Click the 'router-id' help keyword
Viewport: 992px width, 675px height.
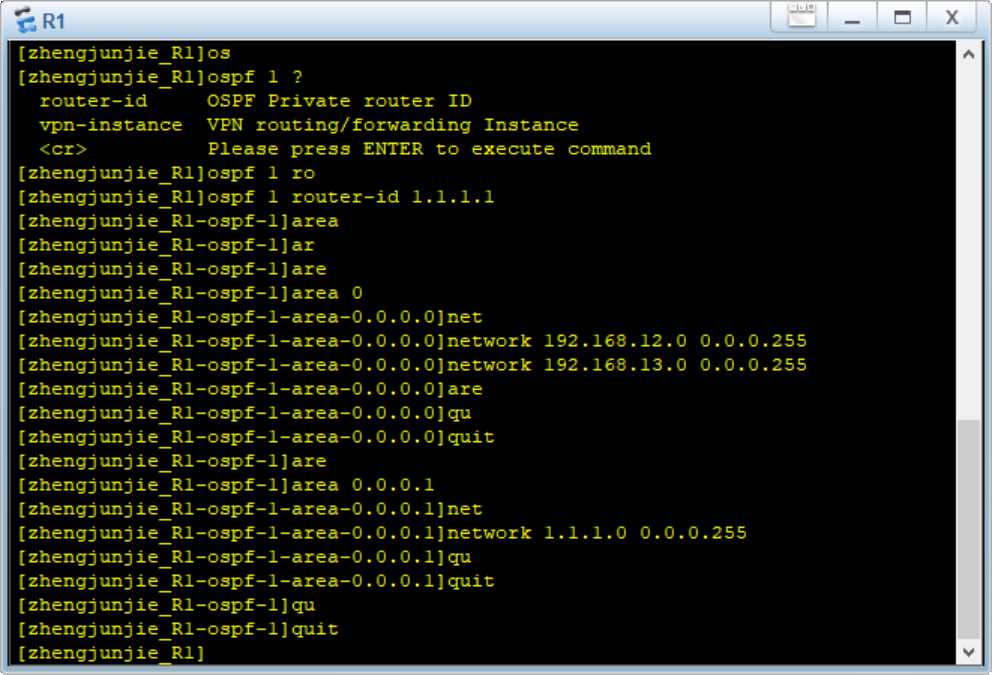pyautogui.click(x=93, y=101)
